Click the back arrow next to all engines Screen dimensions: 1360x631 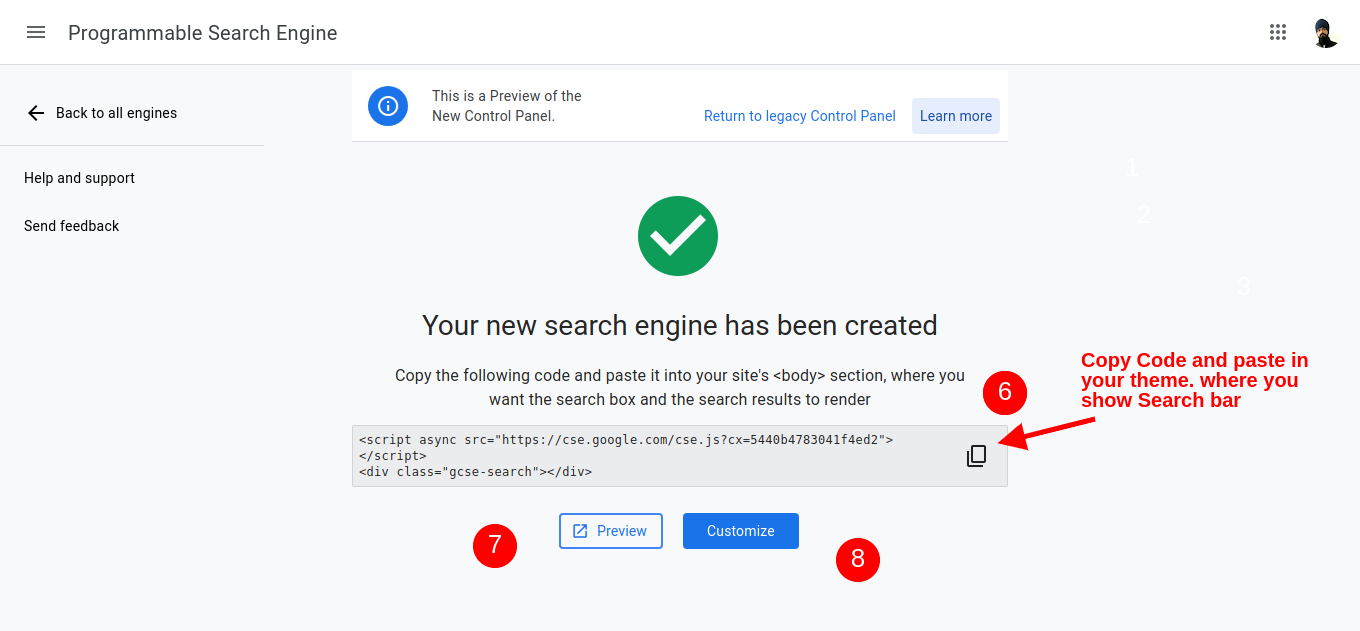36,113
